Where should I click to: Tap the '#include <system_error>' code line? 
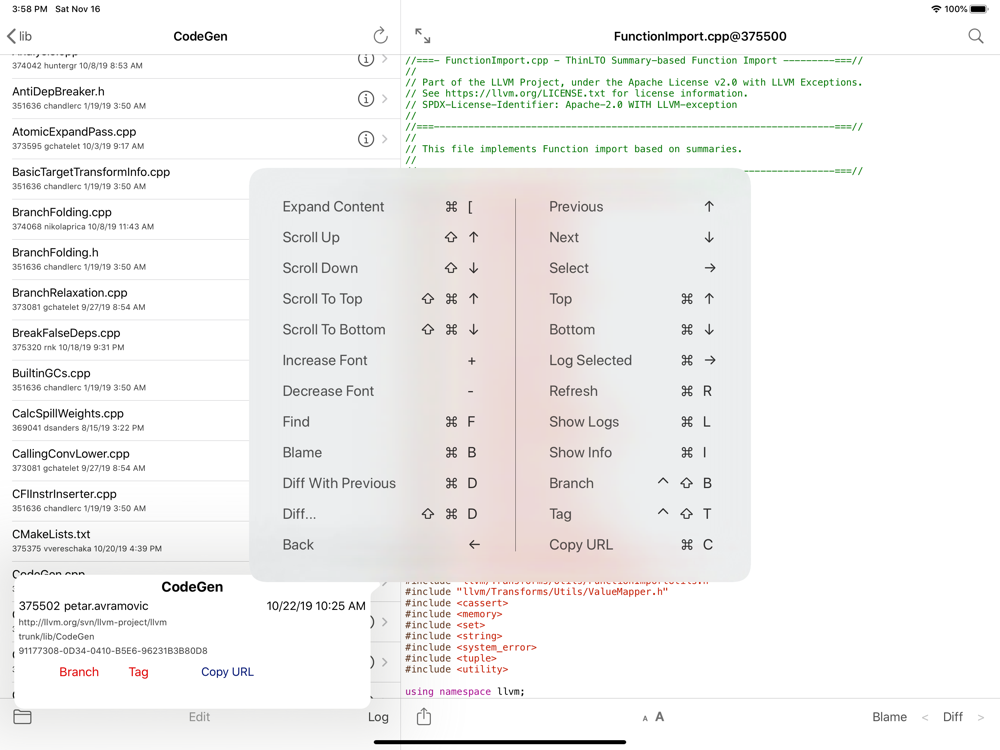[x=471, y=647]
